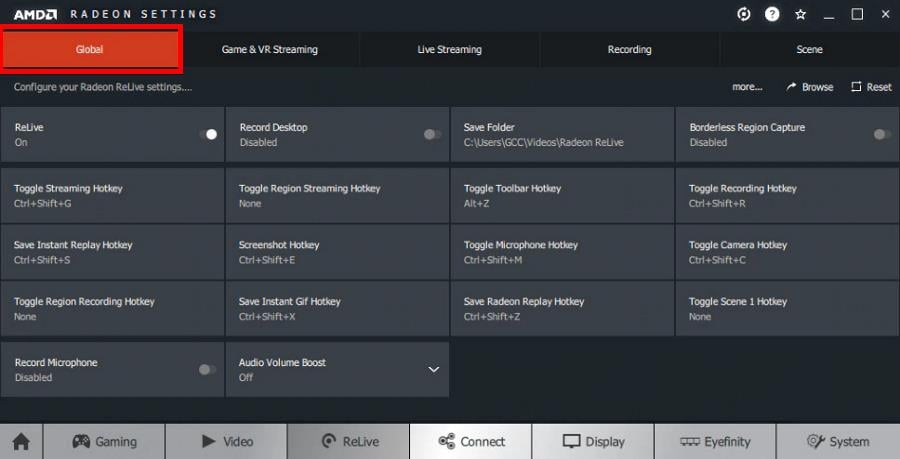Click the Home icon in bottom bar
900x459 pixels.
pos(20,441)
